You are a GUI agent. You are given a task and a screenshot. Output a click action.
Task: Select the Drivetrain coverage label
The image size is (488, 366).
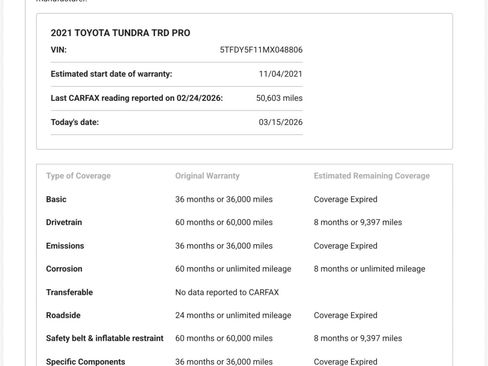(64, 222)
